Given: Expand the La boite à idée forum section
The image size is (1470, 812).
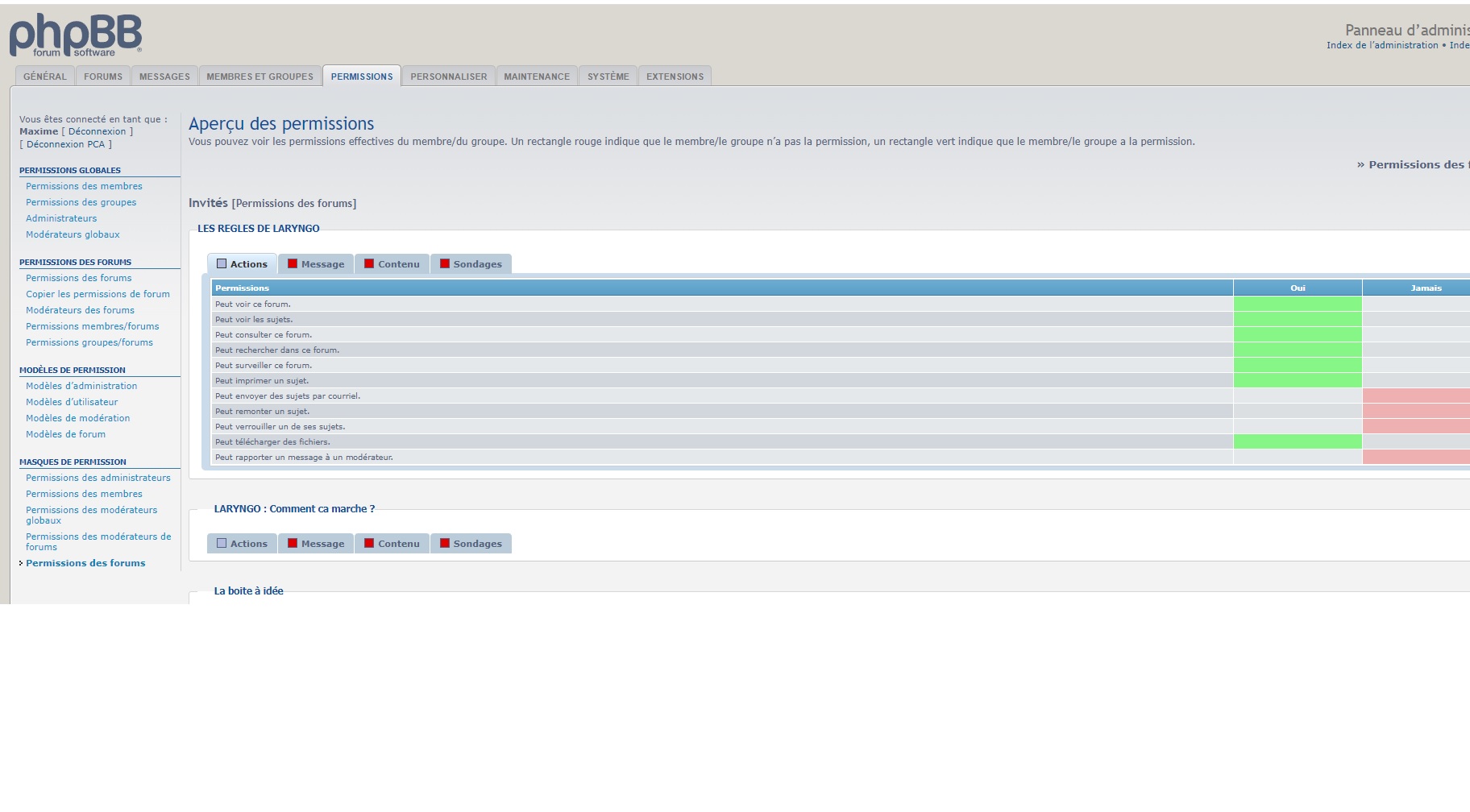Looking at the screenshot, I should [x=248, y=591].
